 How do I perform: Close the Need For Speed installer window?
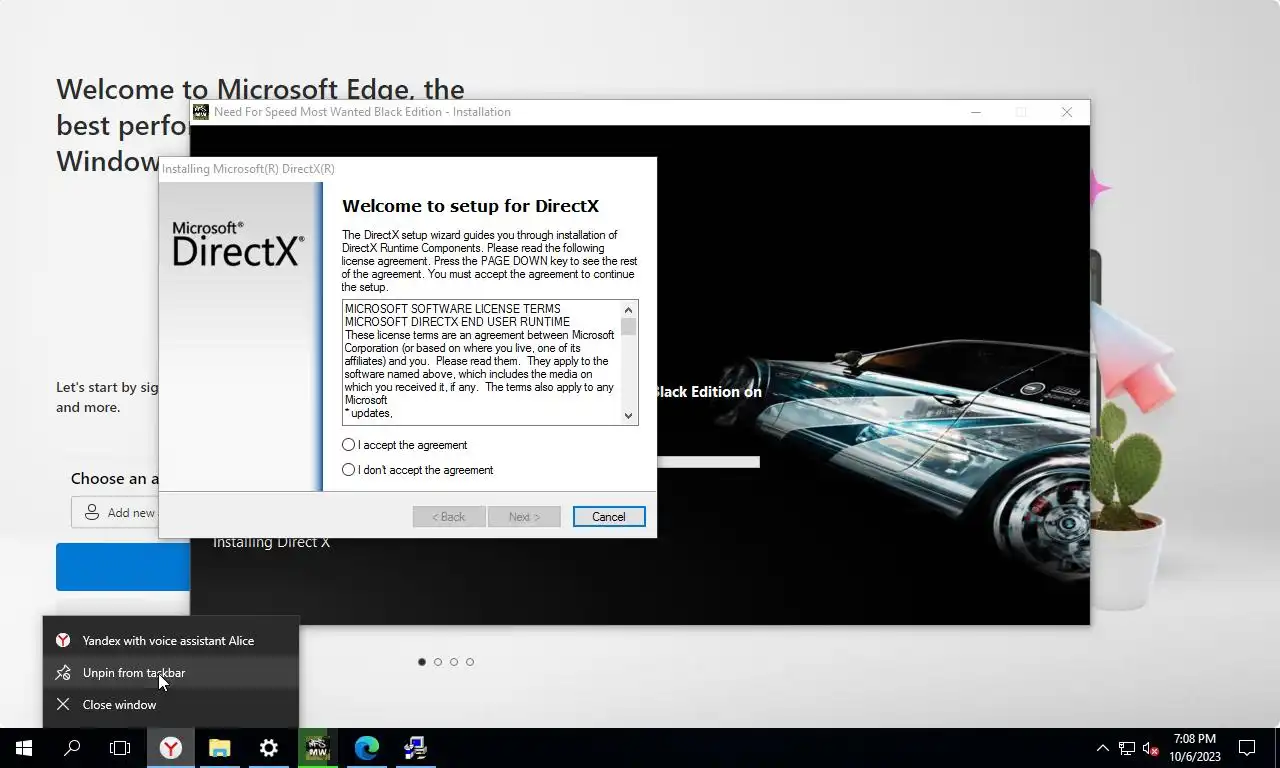(1067, 112)
